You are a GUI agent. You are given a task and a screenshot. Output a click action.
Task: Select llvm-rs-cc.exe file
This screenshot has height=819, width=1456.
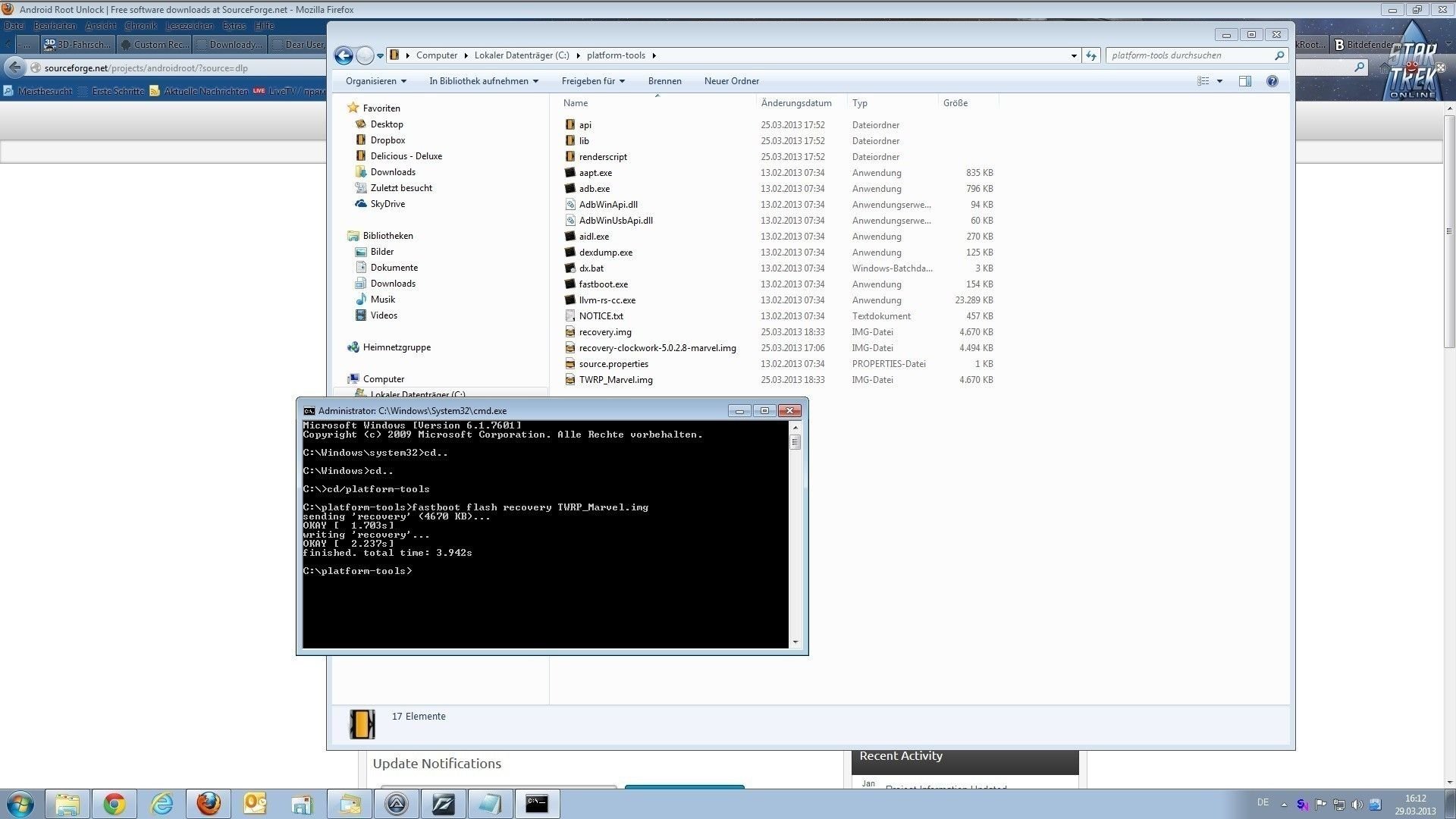[x=607, y=300]
